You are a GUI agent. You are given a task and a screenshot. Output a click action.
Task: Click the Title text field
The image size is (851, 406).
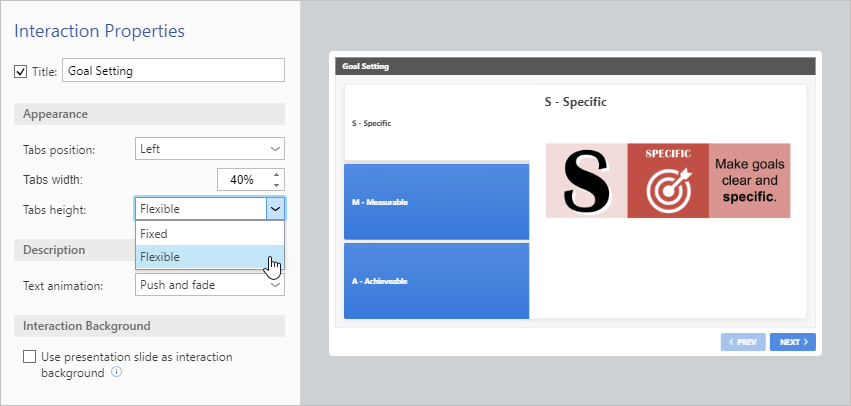[x=173, y=71]
